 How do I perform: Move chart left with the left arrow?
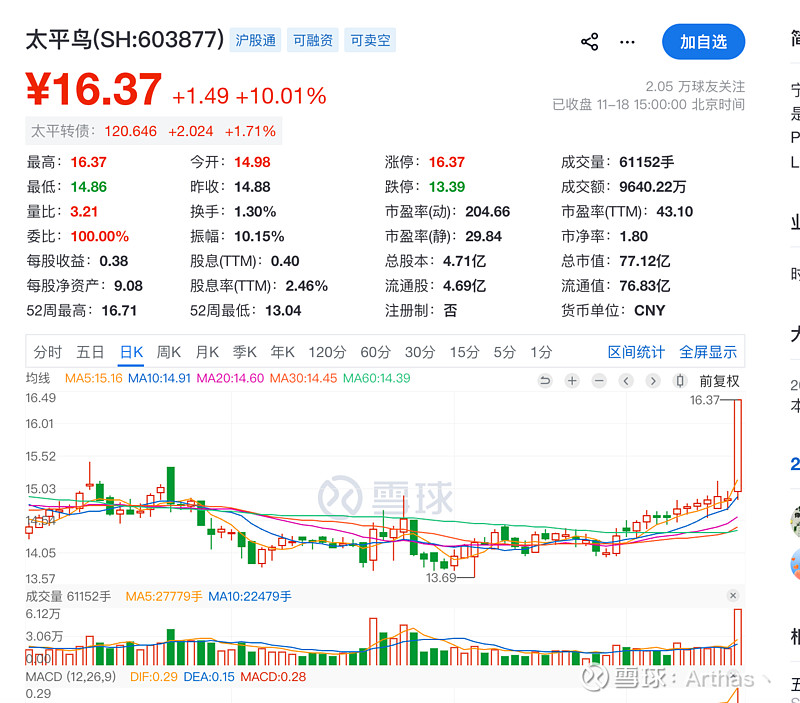[x=626, y=381]
